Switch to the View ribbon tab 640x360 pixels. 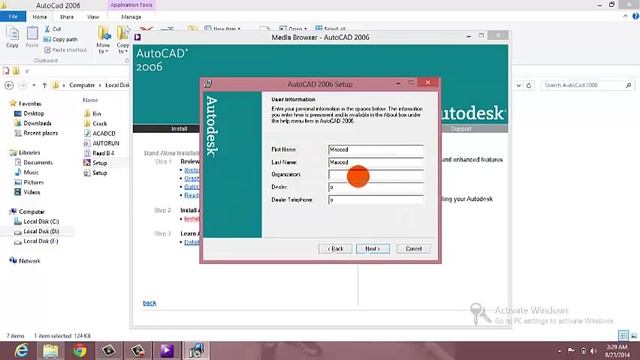[93, 17]
